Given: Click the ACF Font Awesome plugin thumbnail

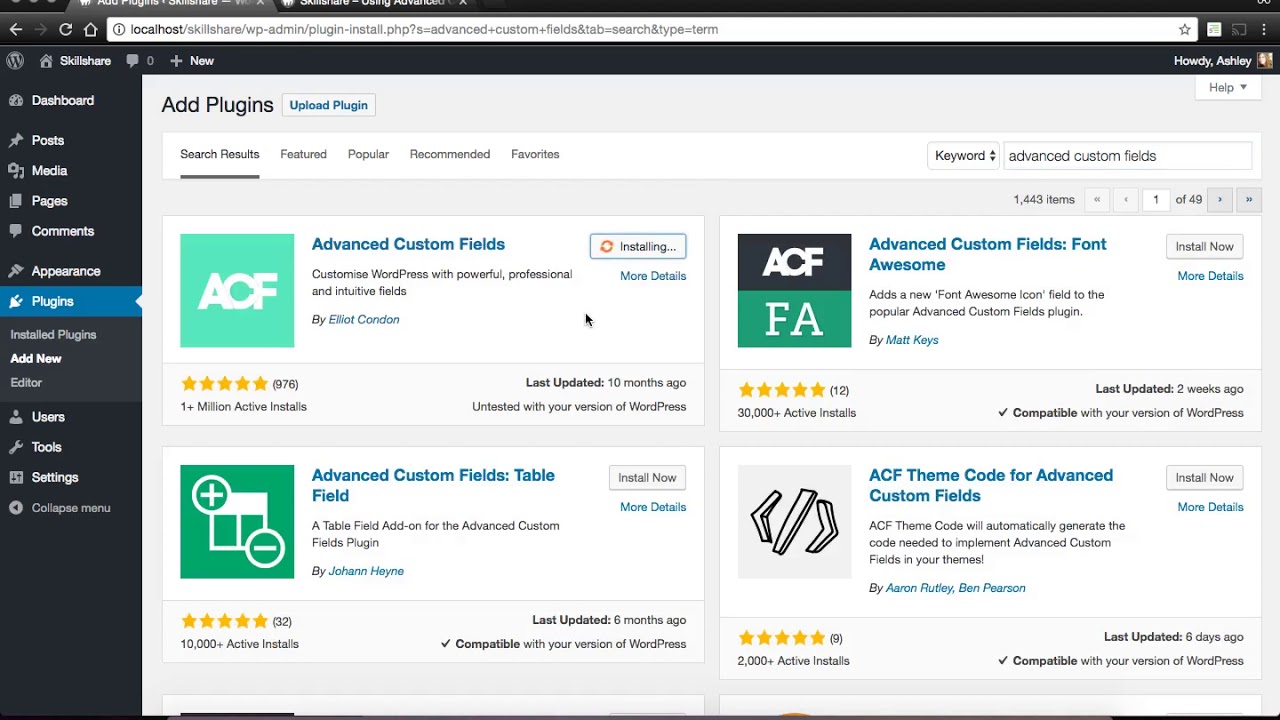Looking at the screenshot, I should click(x=794, y=291).
